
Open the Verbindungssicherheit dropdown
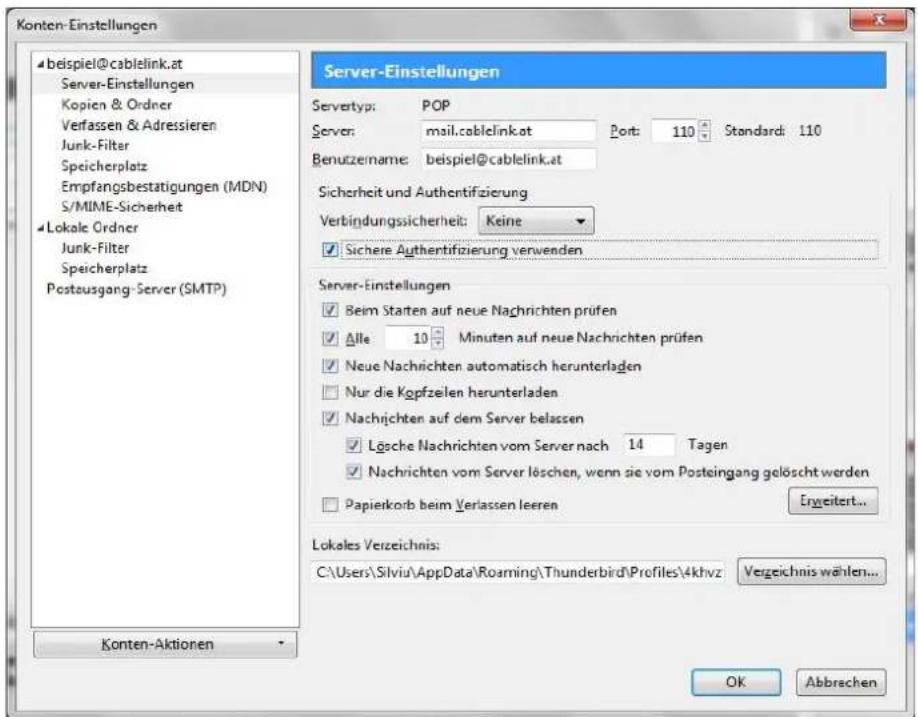536,221
